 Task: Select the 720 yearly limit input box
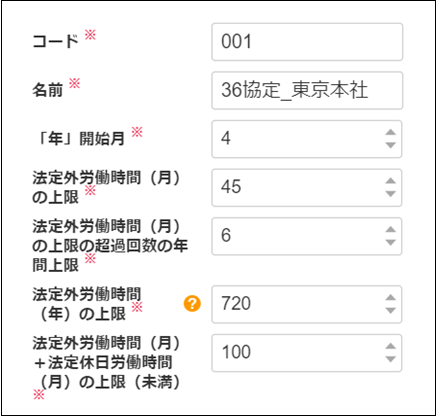(307, 304)
